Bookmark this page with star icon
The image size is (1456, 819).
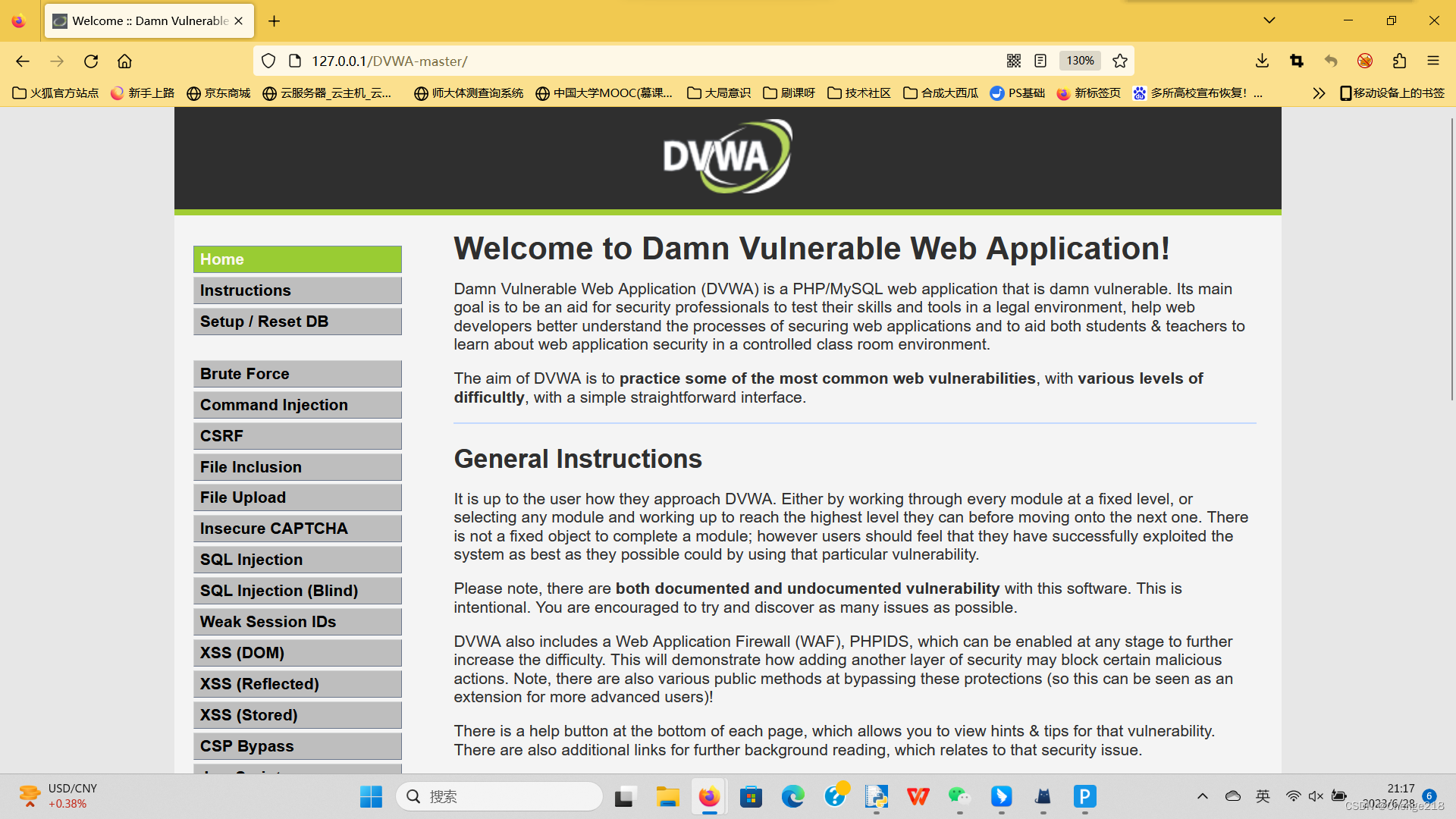tap(1120, 61)
